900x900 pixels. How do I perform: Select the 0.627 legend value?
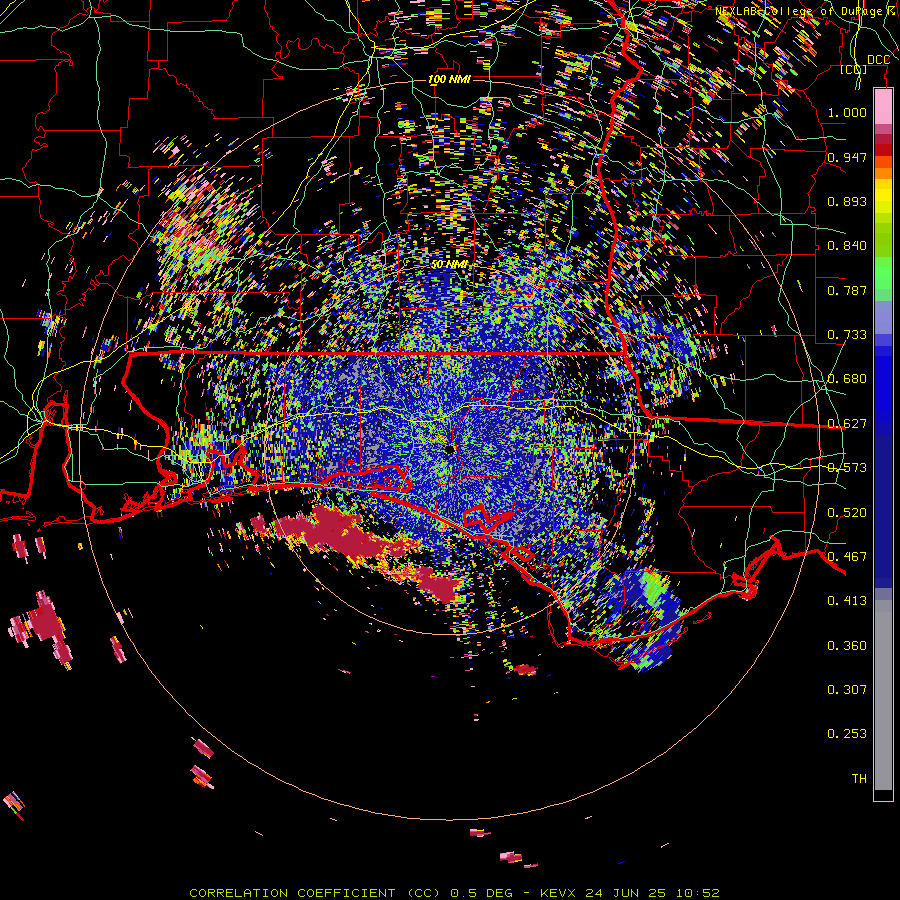pos(847,424)
